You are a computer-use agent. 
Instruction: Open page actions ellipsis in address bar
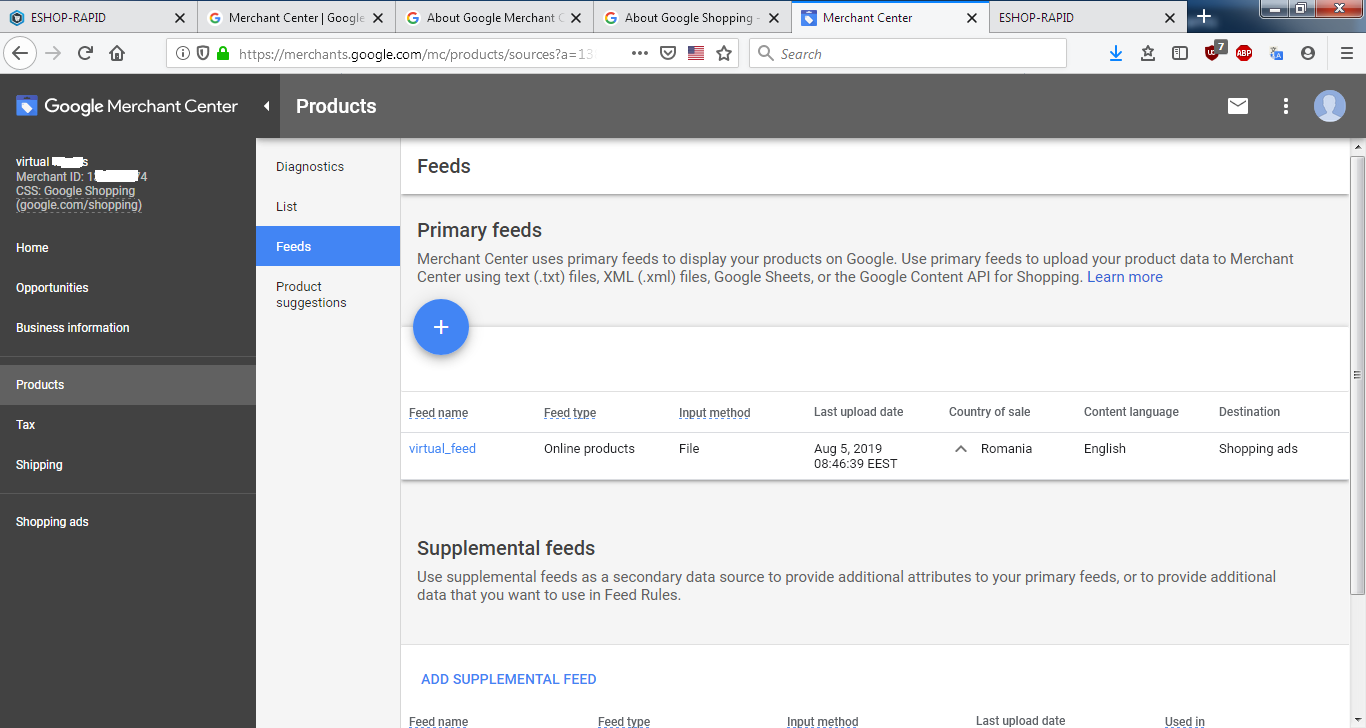[x=640, y=53]
